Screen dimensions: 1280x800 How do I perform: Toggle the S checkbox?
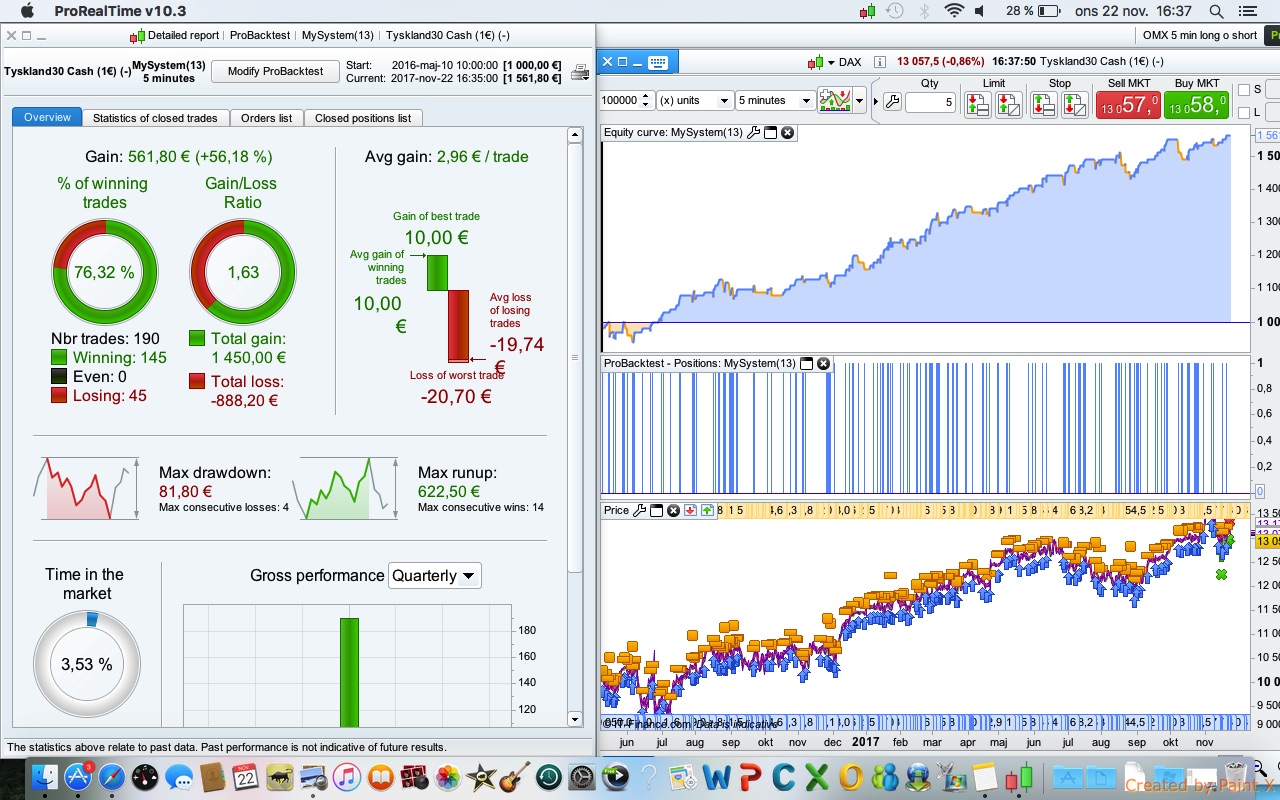click(x=1244, y=90)
